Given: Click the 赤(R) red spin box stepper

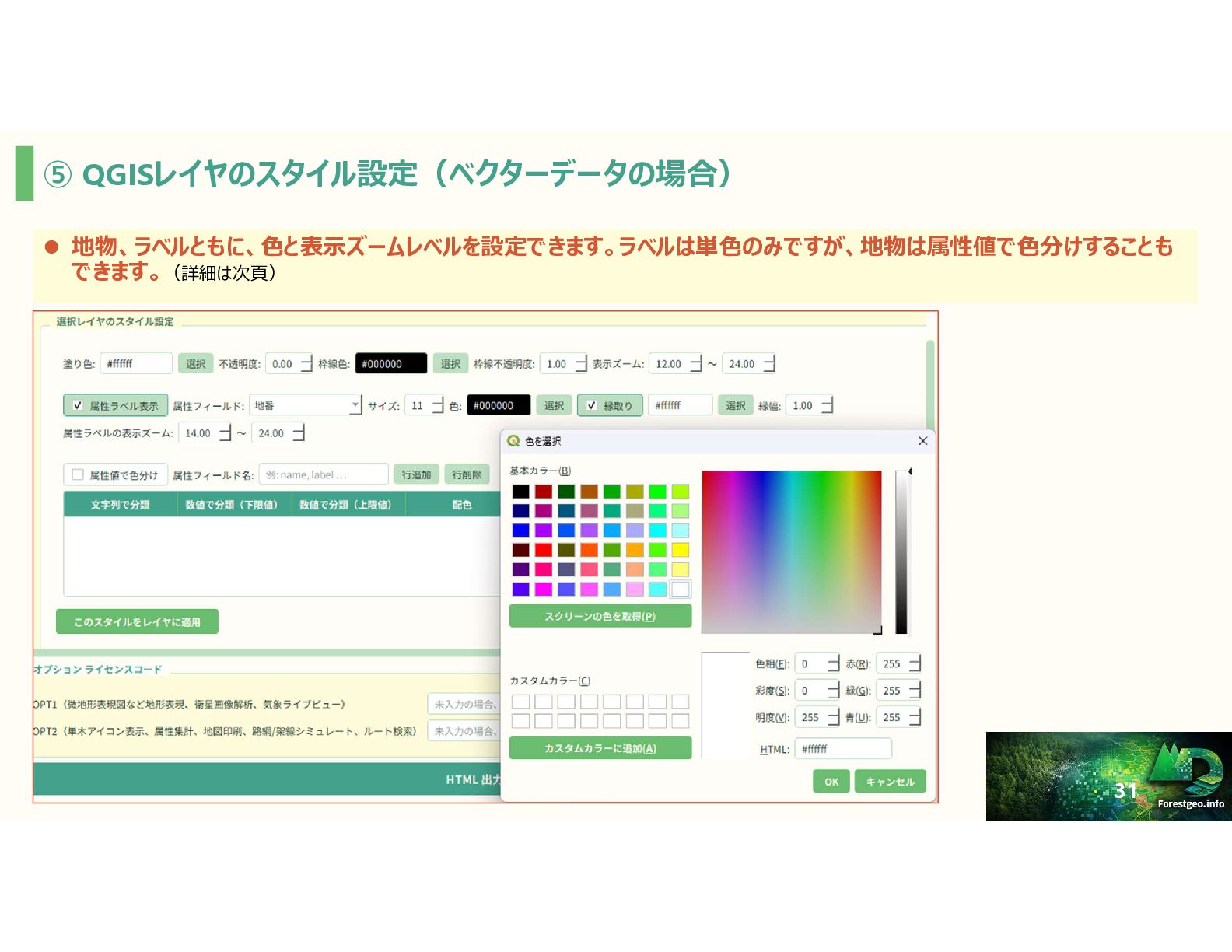Looking at the screenshot, I should point(915,663).
